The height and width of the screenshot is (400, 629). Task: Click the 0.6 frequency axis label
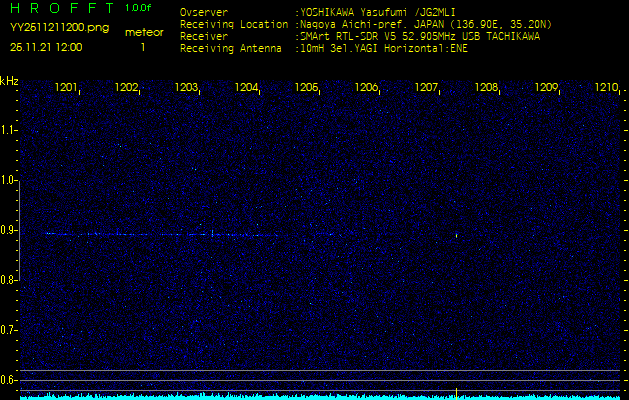click(9, 380)
